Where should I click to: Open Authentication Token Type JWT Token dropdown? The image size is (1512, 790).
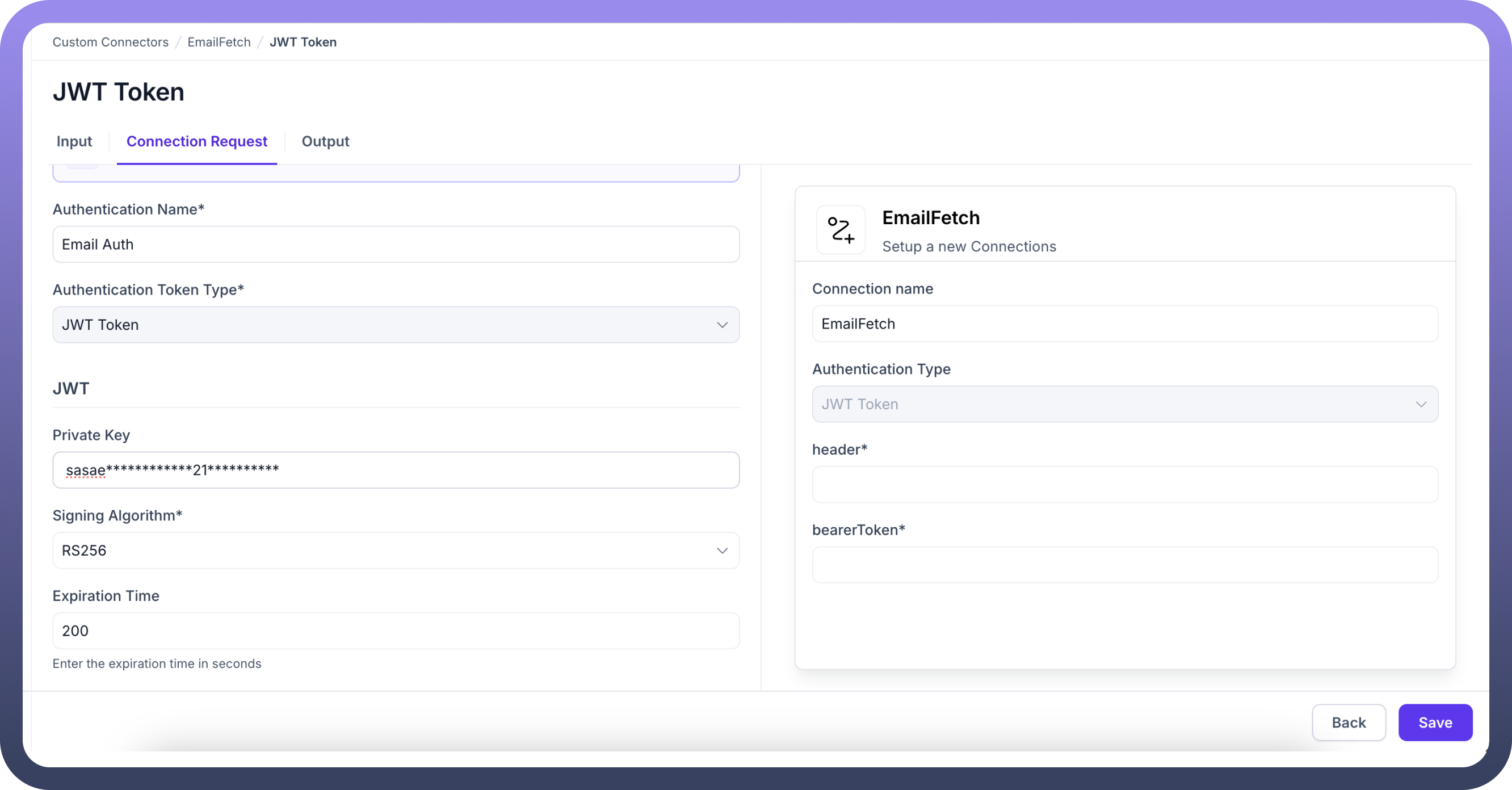click(x=395, y=325)
